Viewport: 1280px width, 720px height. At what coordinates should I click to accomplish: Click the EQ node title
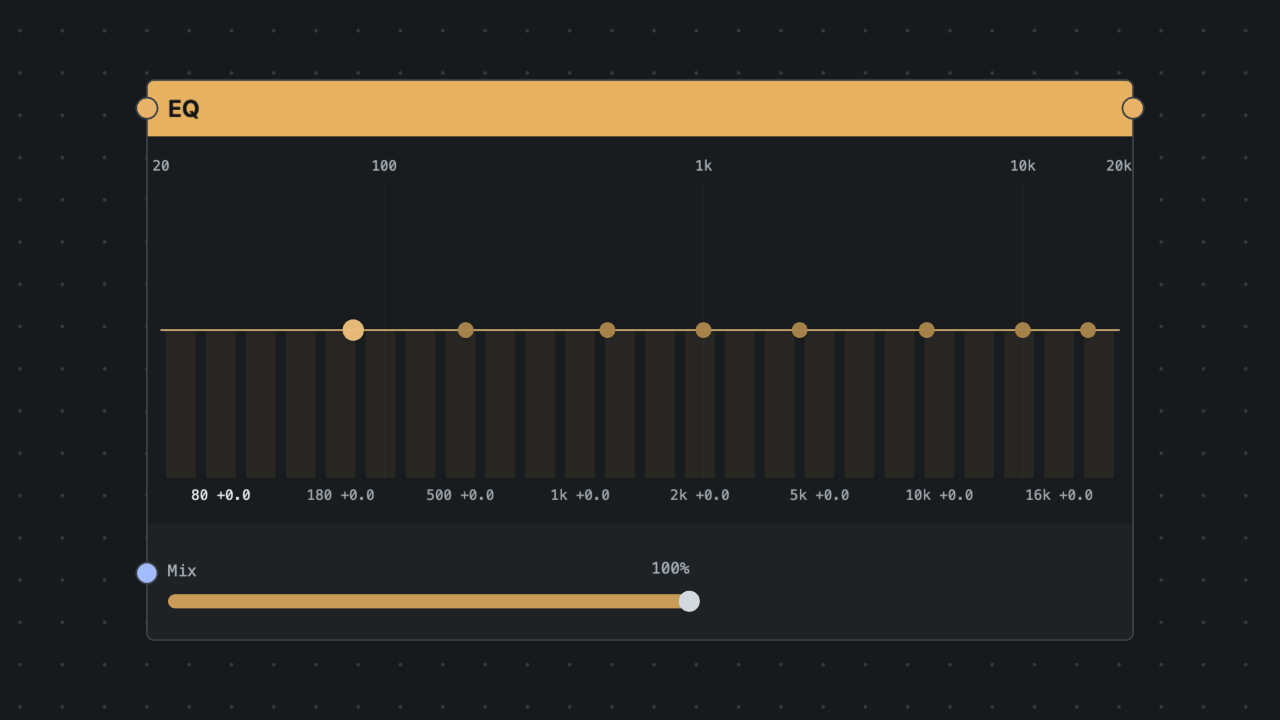click(x=183, y=109)
